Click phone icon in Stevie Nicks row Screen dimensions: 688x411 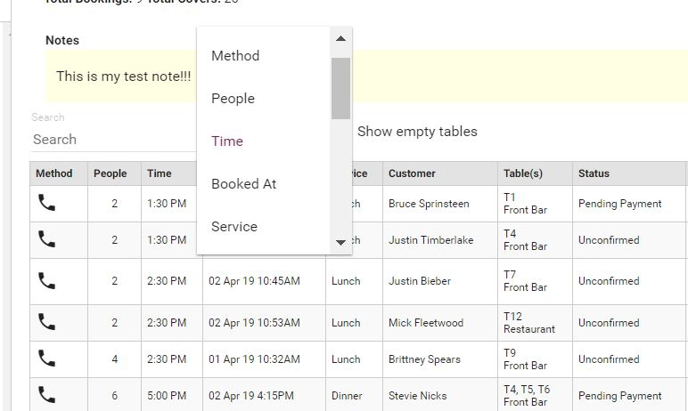tap(47, 395)
